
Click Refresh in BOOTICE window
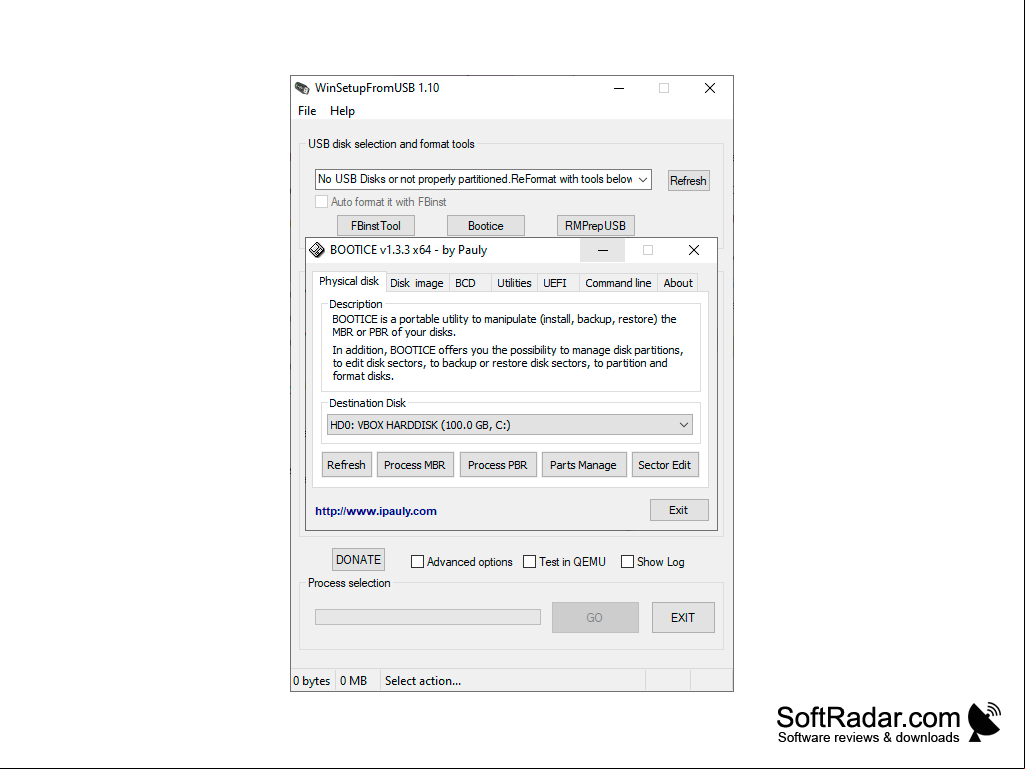(x=346, y=465)
